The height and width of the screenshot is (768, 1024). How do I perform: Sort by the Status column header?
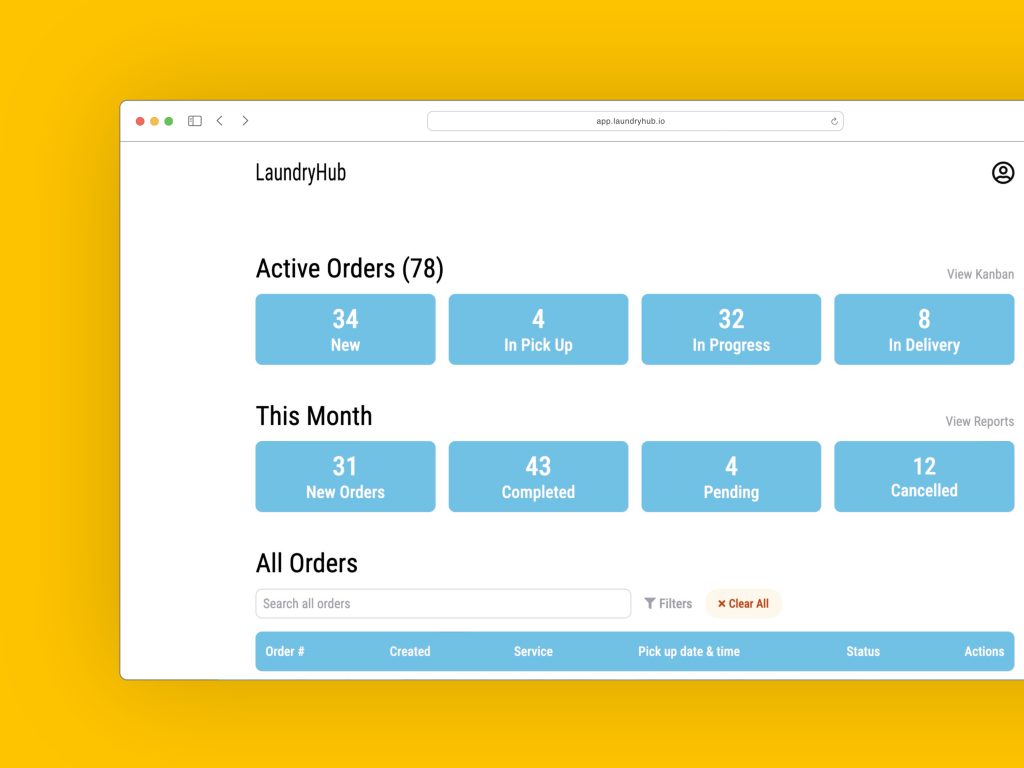click(x=862, y=651)
